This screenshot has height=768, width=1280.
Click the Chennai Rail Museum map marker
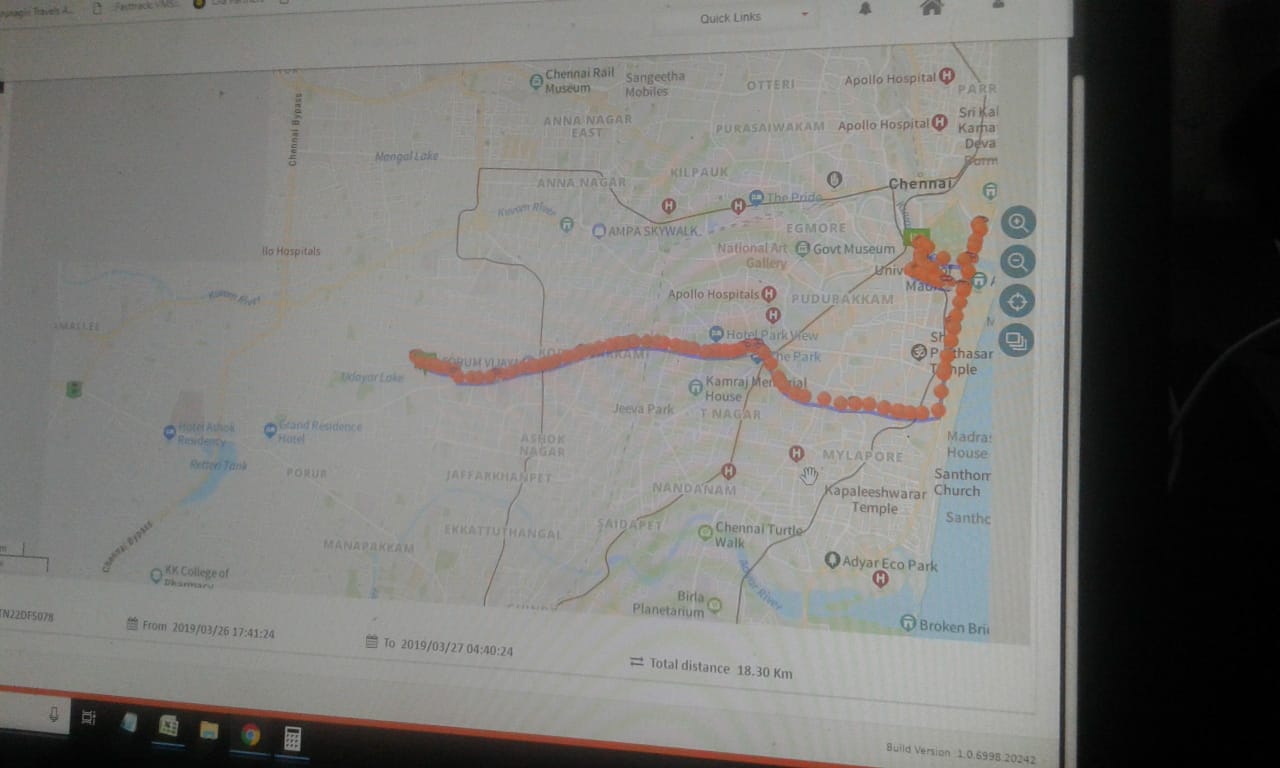click(536, 82)
